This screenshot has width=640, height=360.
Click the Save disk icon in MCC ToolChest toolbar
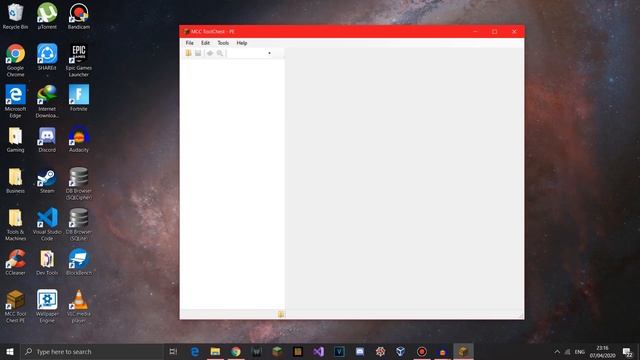pos(198,53)
